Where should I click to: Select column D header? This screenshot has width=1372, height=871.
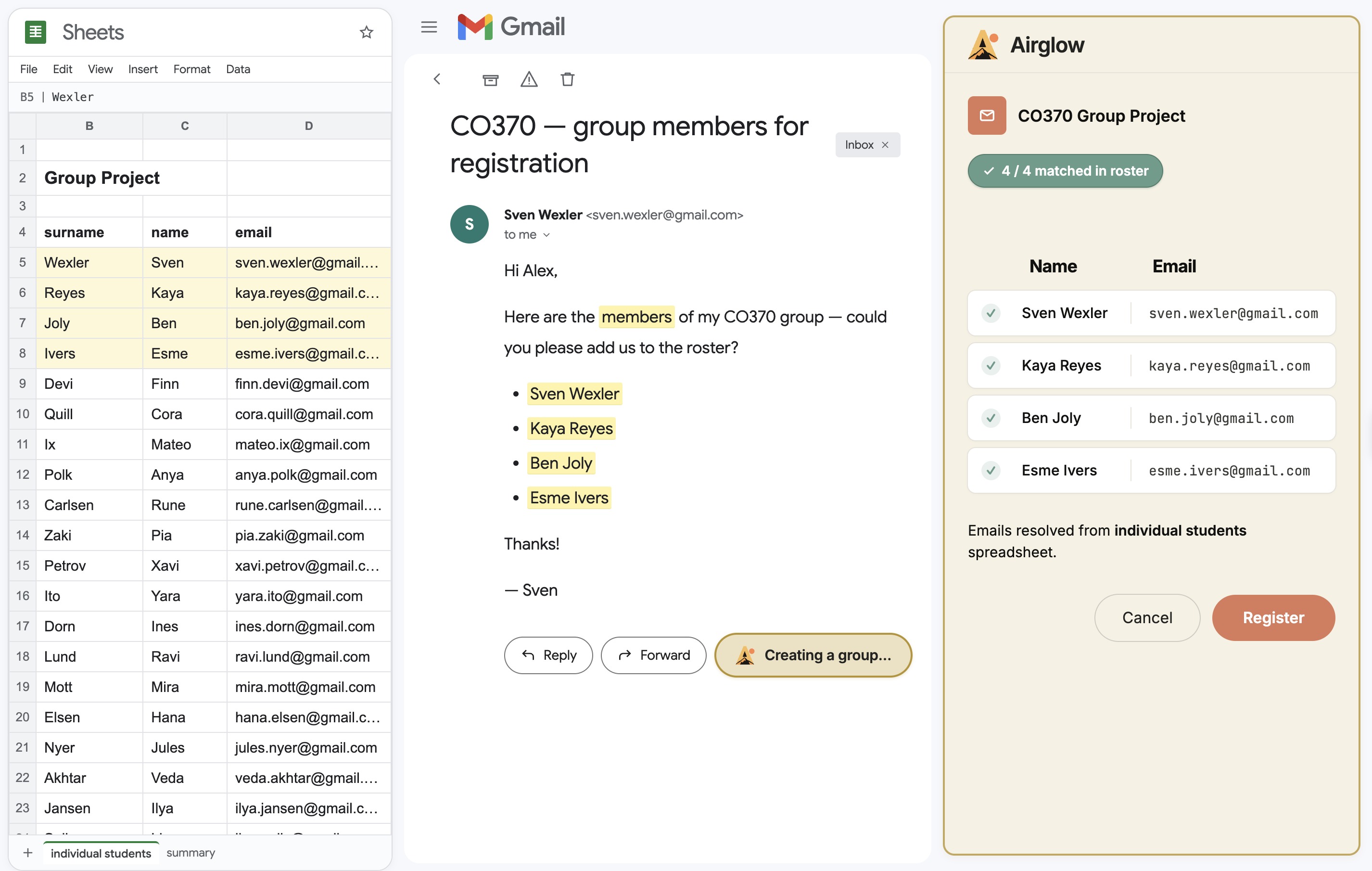(x=309, y=126)
